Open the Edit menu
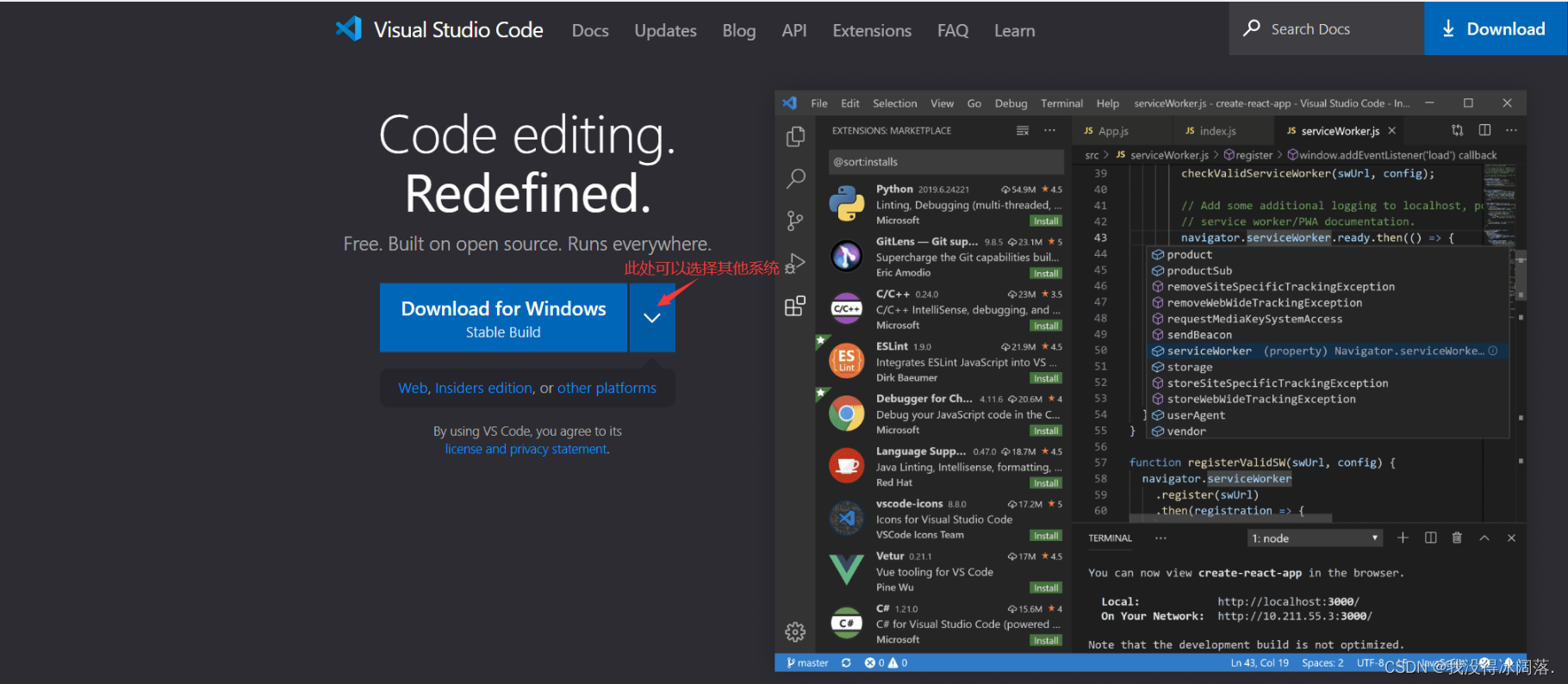Image resolution: width=1568 pixels, height=684 pixels. tap(850, 103)
